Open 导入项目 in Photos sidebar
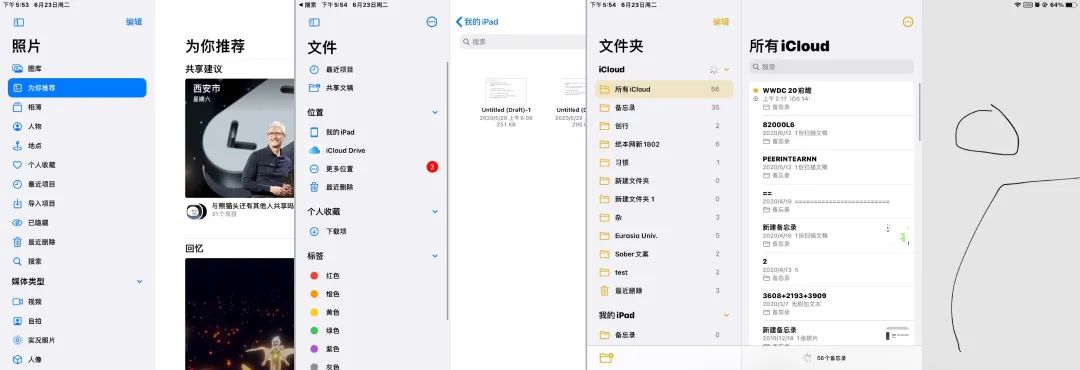1080x370 pixels. 77,204
